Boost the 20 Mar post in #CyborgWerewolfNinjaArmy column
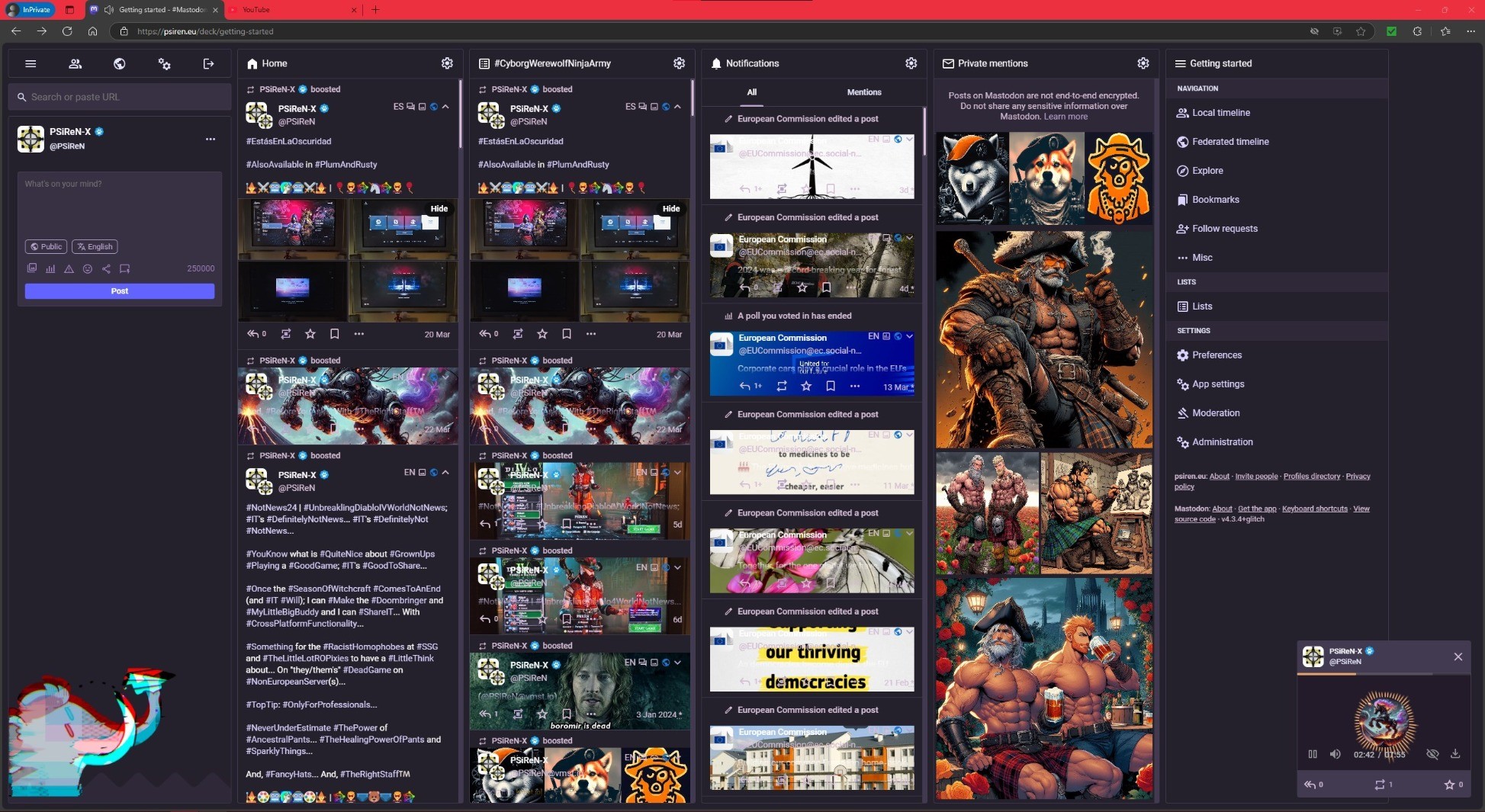 click(518, 334)
